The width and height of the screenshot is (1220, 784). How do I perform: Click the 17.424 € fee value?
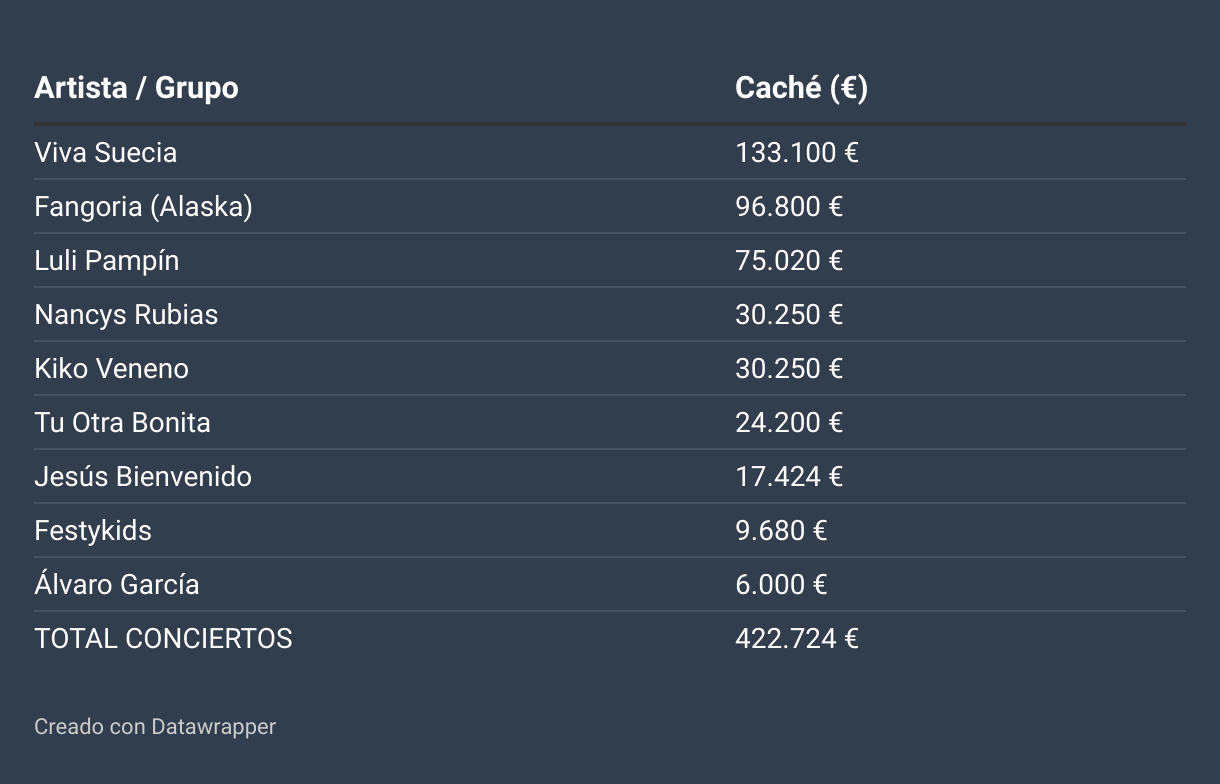(x=789, y=477)
